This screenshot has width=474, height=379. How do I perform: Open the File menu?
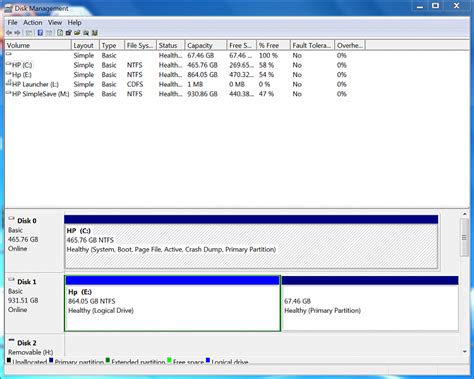12,22
